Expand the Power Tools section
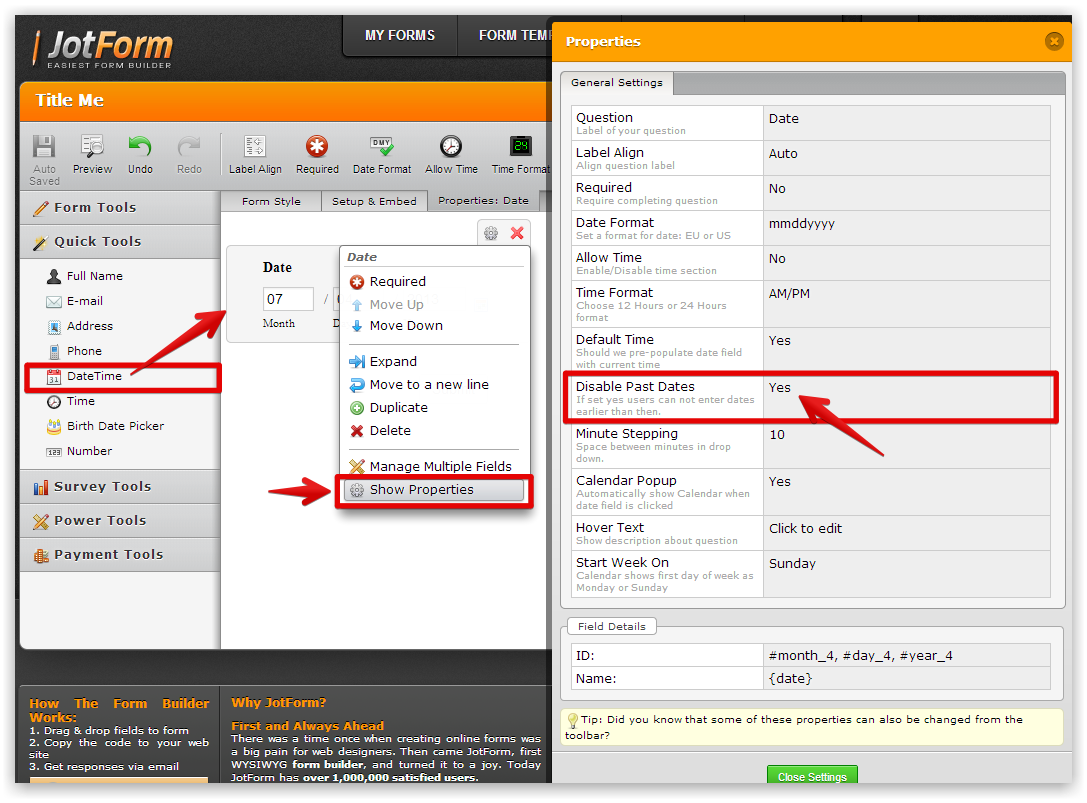Screen dimensions: 1087x803 coord(120,520)
